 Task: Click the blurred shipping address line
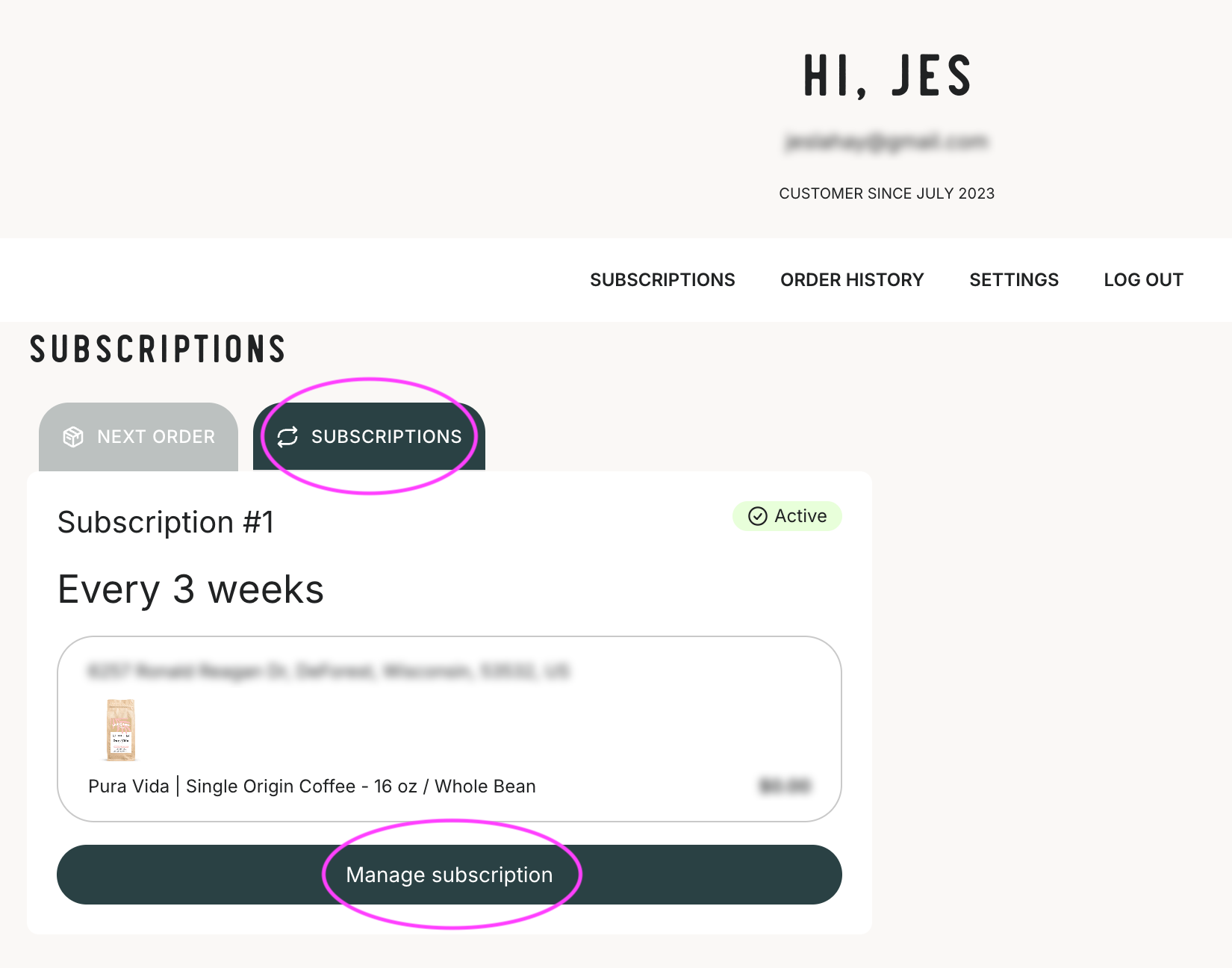[x=329, y=671]
